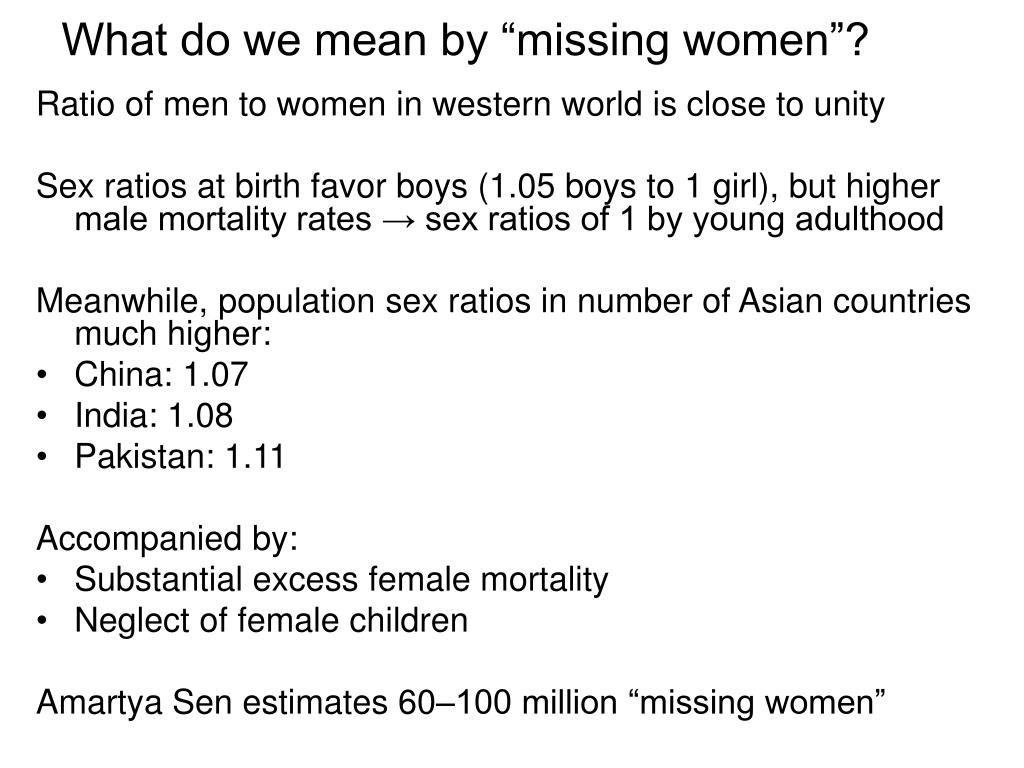The image size is (1024, 768).
Task: Click the bullet before 'China: 1.07'
Action: tap(42, 376)
